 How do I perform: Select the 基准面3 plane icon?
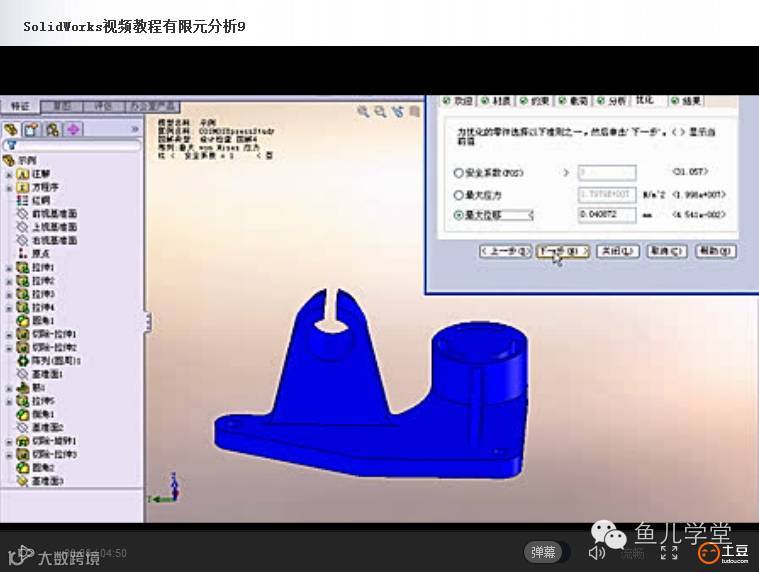pos(23,481)
